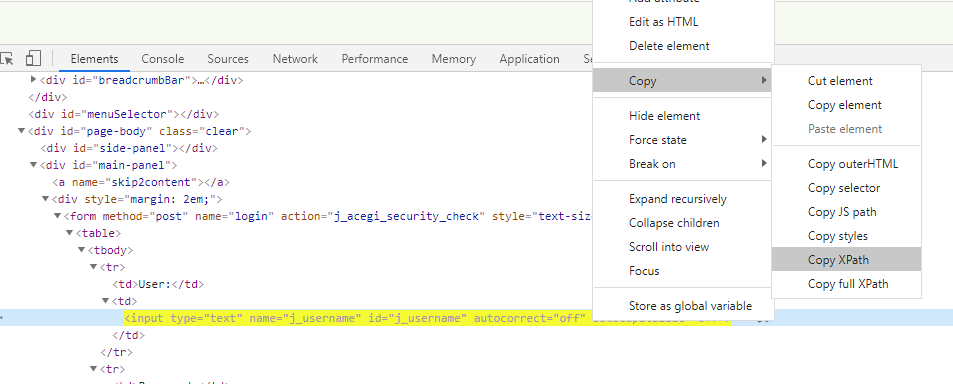This screenshot has height=384, width=953.
Task: Open the Force state submenu
Action: coord(683,140)
